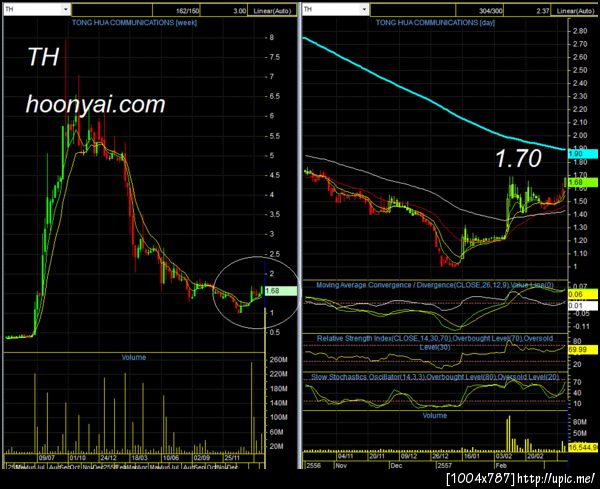
Task: Click the green 1.68 price tag on daily chart
Action: point(583,182)
